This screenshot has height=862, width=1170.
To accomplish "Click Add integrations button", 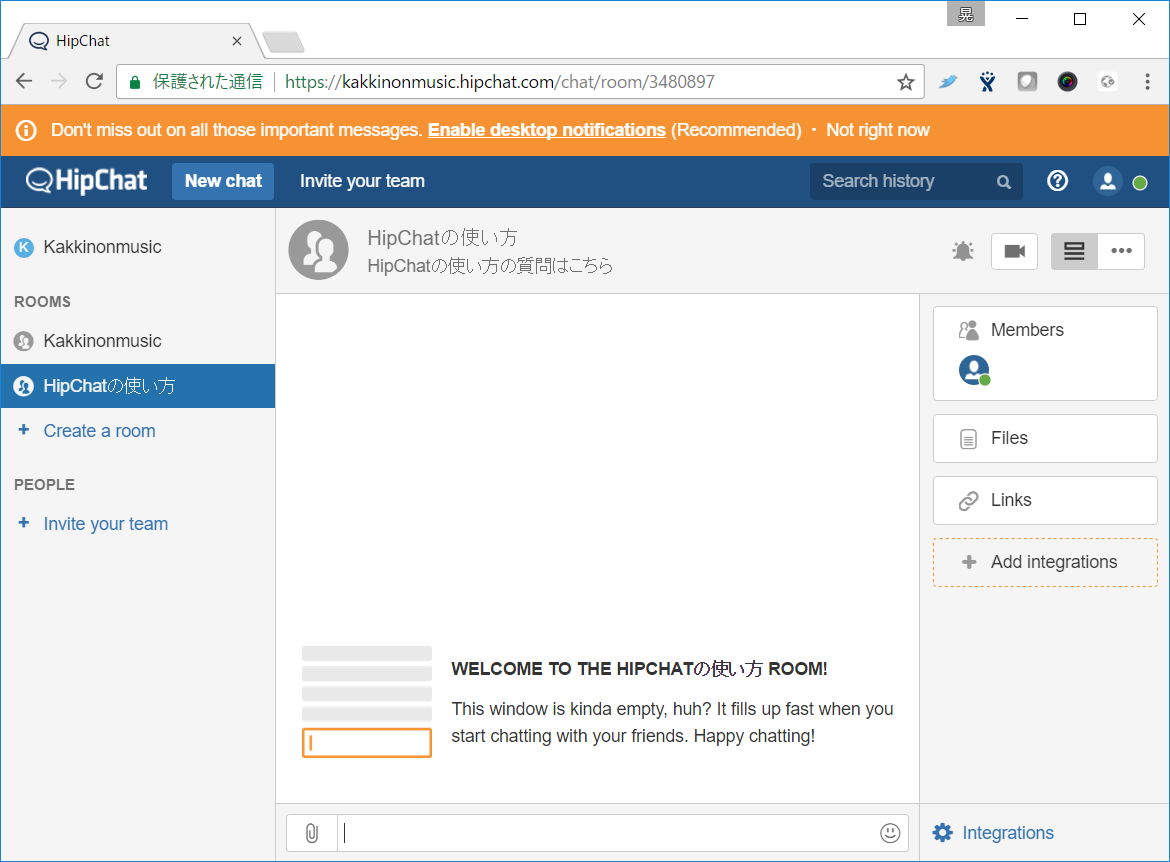I will [1045, 563].
